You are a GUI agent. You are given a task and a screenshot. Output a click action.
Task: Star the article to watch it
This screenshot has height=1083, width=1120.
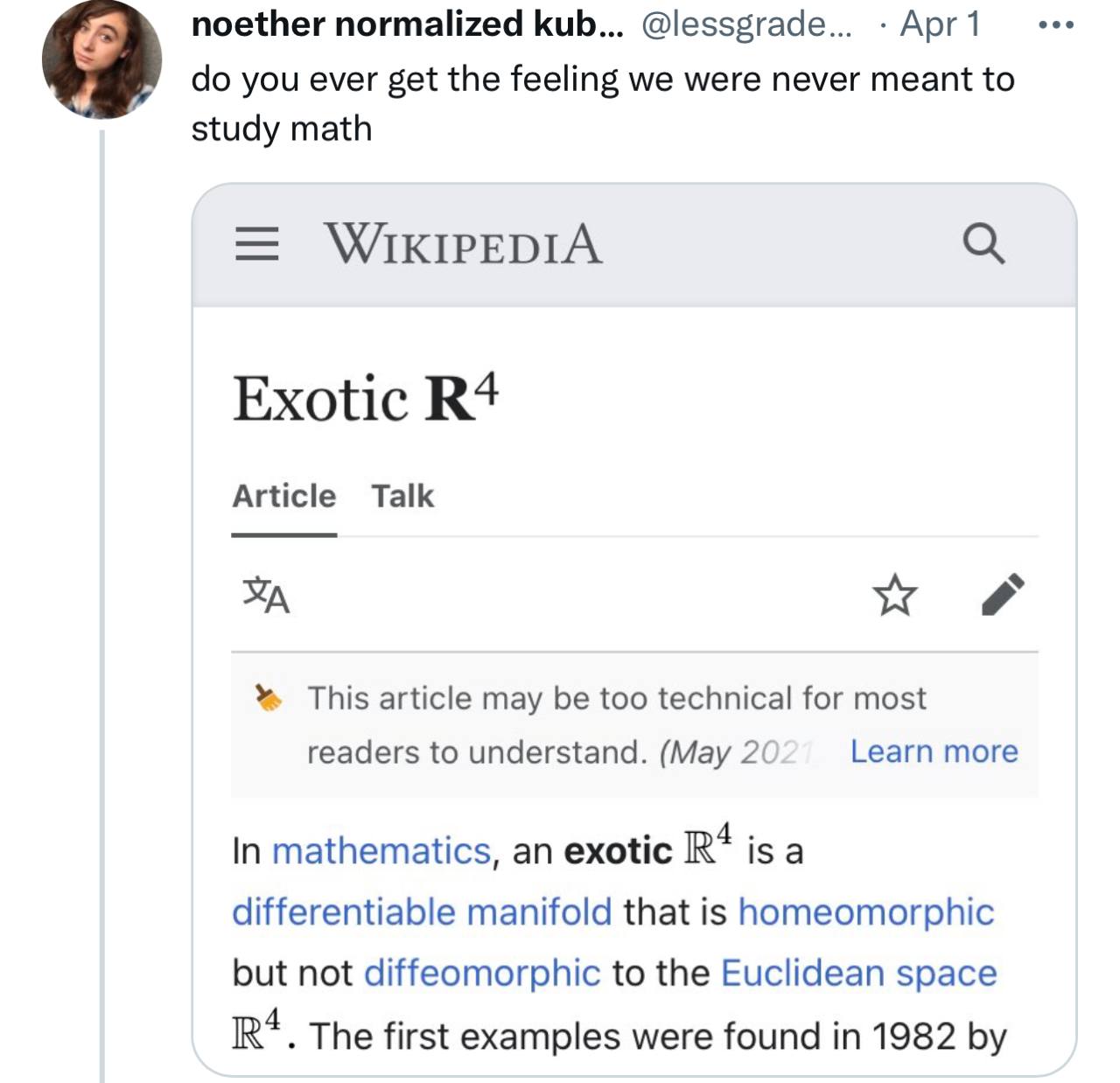[895, 595]
